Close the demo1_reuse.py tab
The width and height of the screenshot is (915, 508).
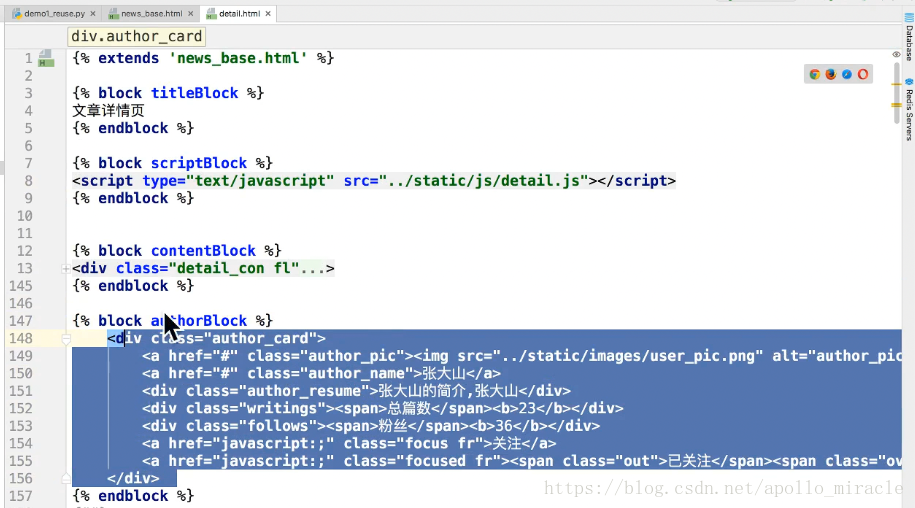click(x=93, y=13)
